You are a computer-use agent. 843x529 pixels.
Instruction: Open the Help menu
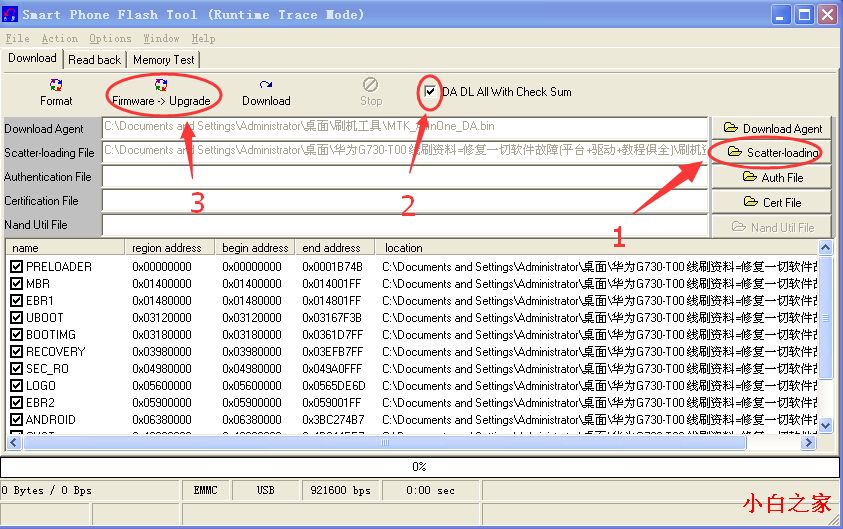(203, 38)
